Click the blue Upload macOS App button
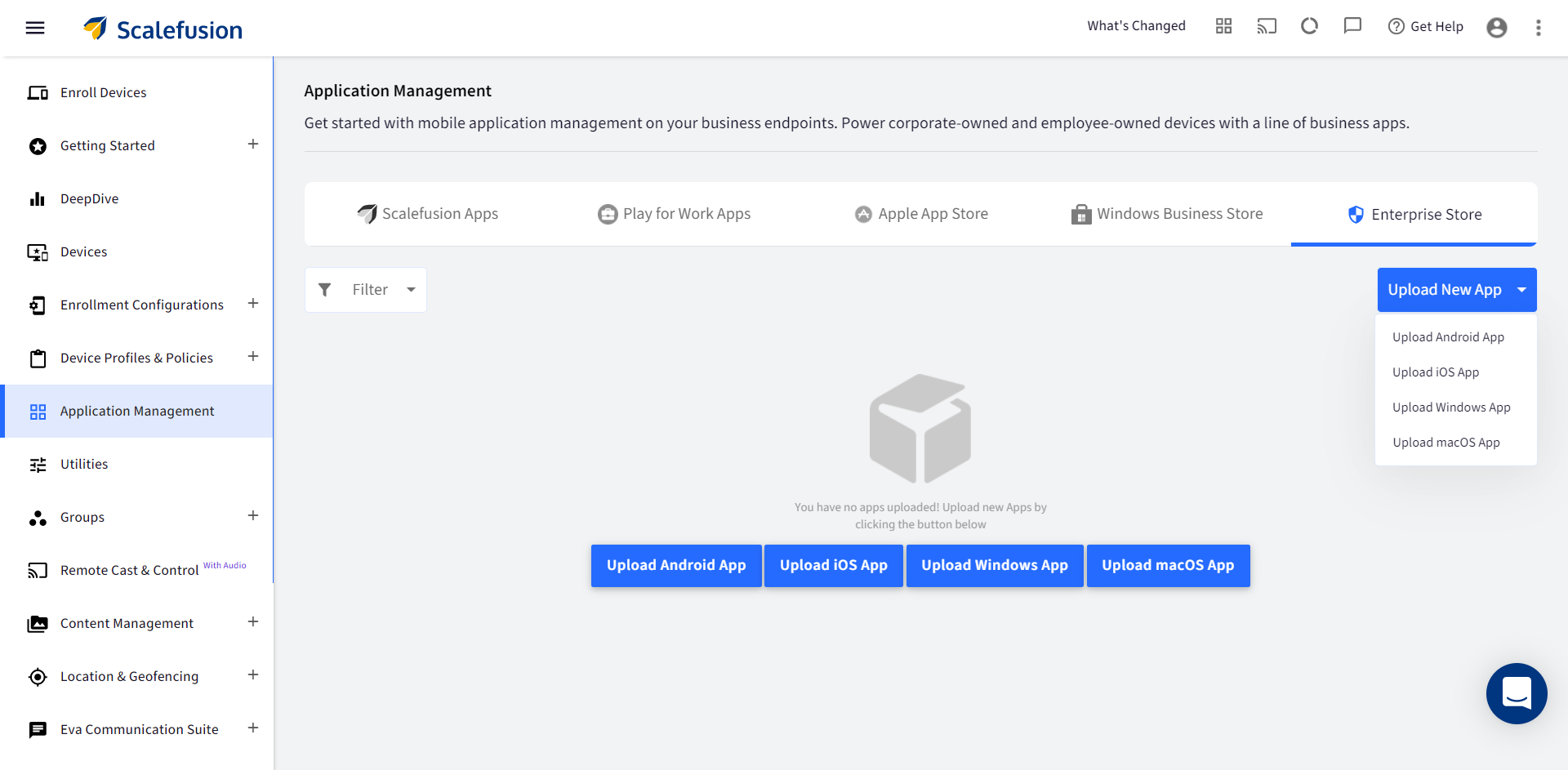The image size is (1568, 770). point(1168,566)
